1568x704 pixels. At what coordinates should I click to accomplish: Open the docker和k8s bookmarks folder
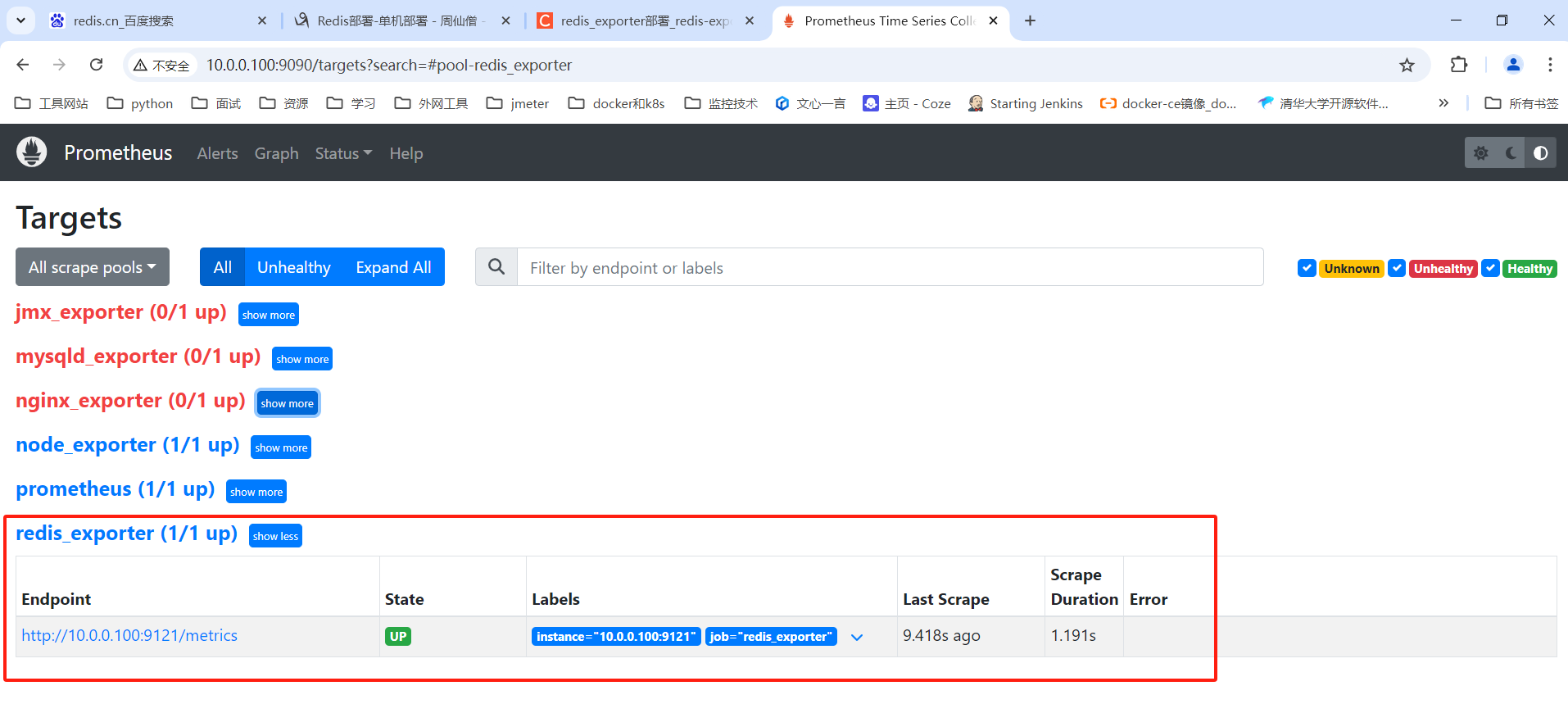coord(617,103)
